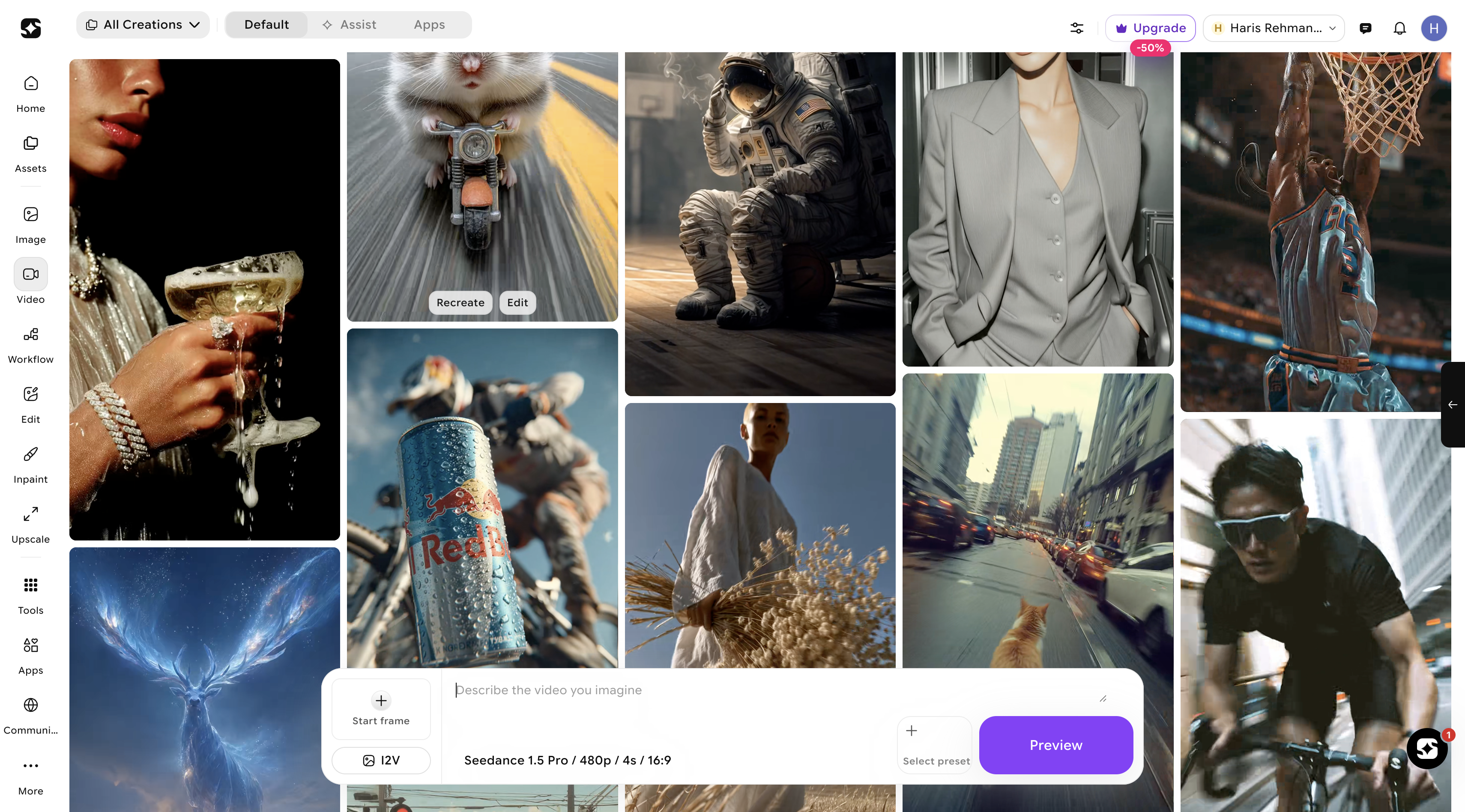Viewport: 1465px width, 812px height.
Task: Toggle the I2V mode button
Action: pyautogui.click(x=381, y=760)
